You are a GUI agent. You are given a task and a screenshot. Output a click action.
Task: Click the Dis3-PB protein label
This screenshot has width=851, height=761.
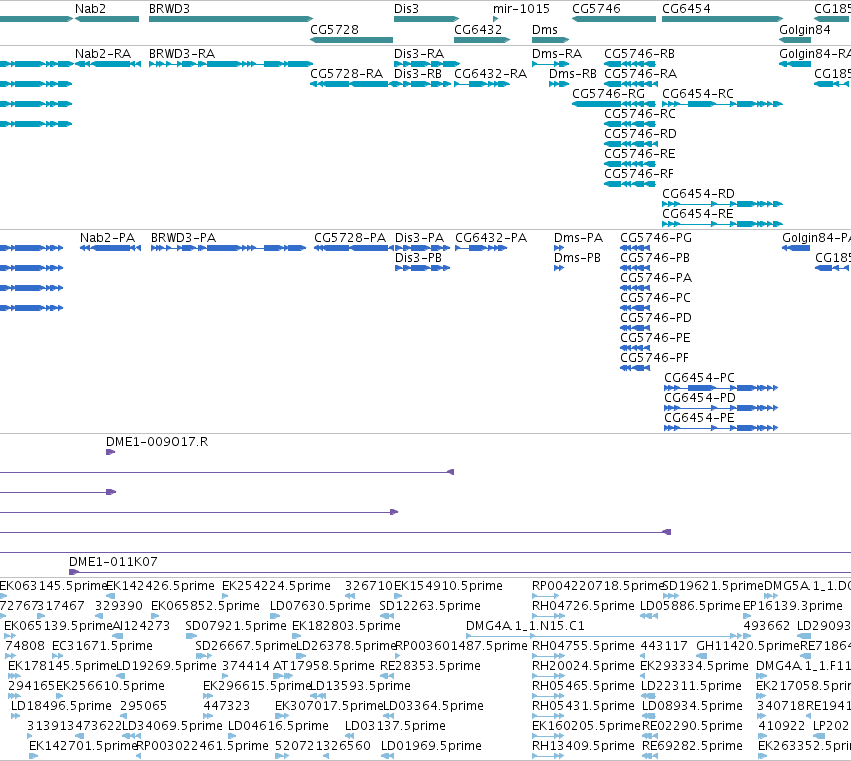click(418, 258)
